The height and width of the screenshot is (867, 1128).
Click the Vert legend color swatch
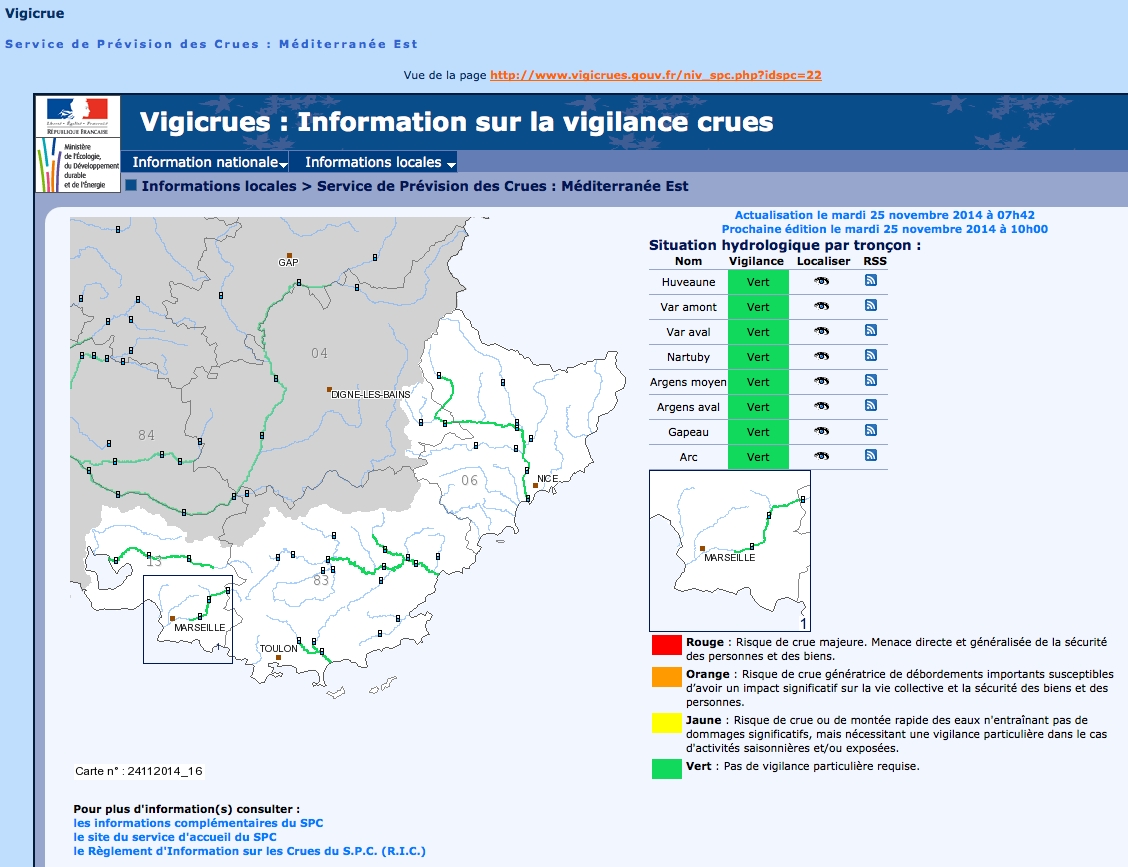667,769
